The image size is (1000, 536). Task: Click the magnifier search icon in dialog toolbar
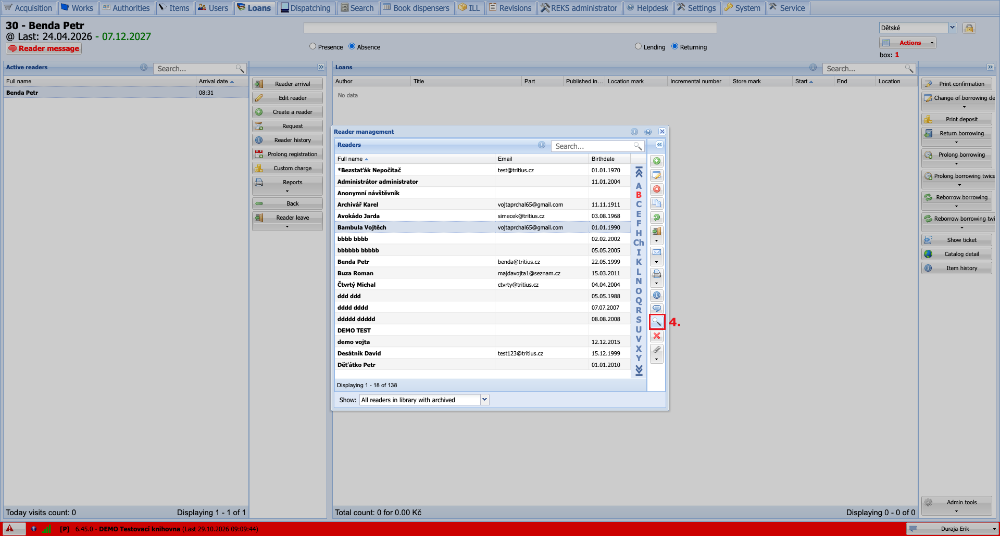(x=656, y=322)
